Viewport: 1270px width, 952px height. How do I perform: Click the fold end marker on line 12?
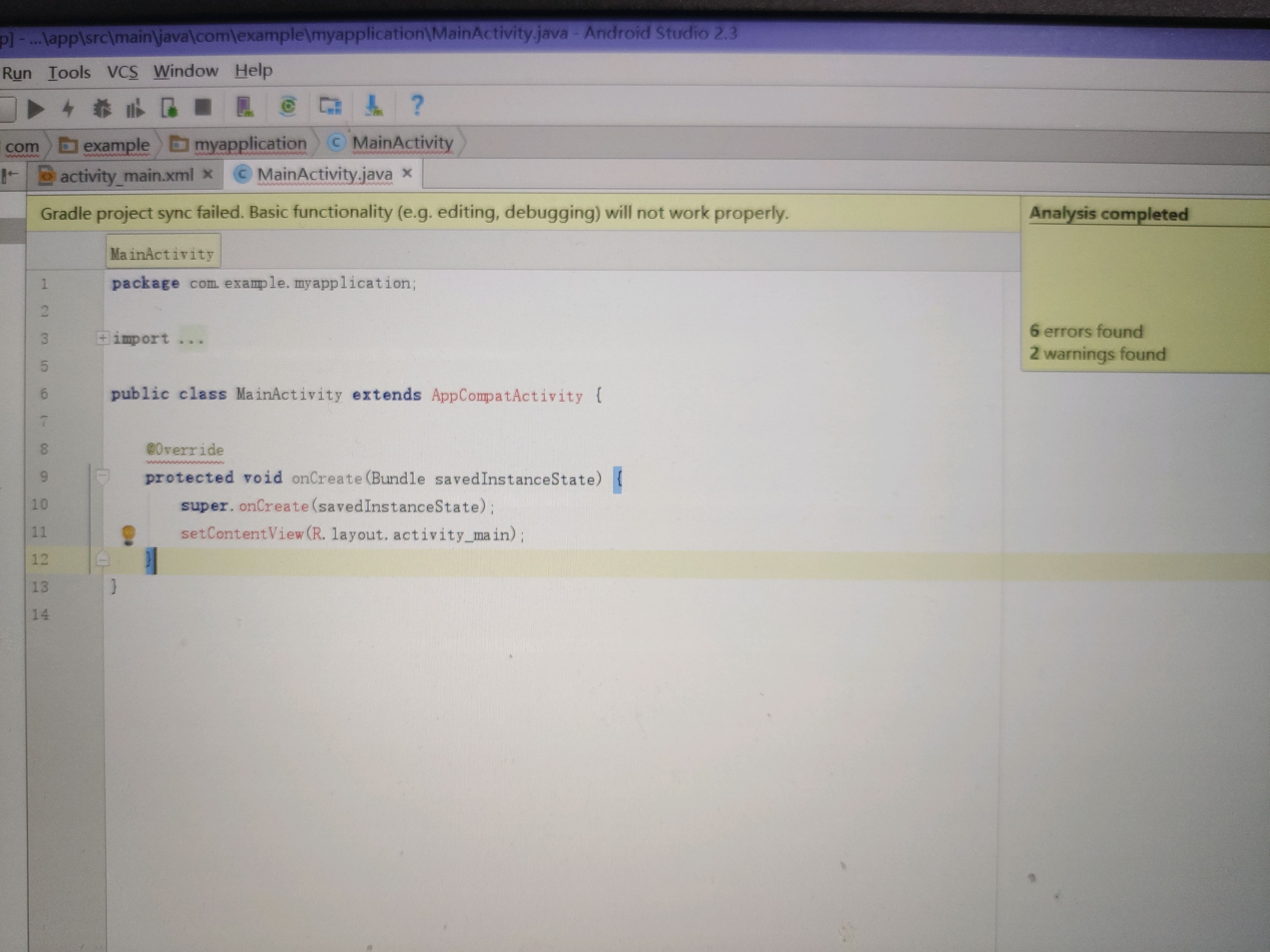[102, 559]
